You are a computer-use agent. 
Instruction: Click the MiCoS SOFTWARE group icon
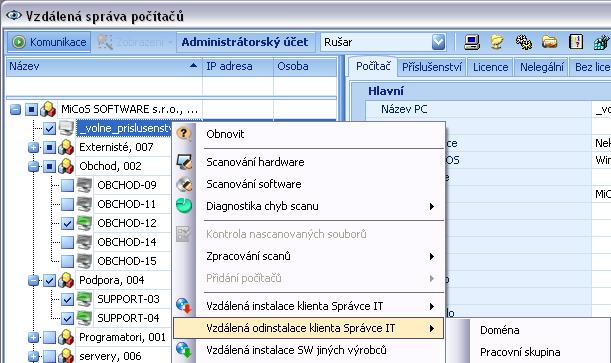tap(48, 109)
